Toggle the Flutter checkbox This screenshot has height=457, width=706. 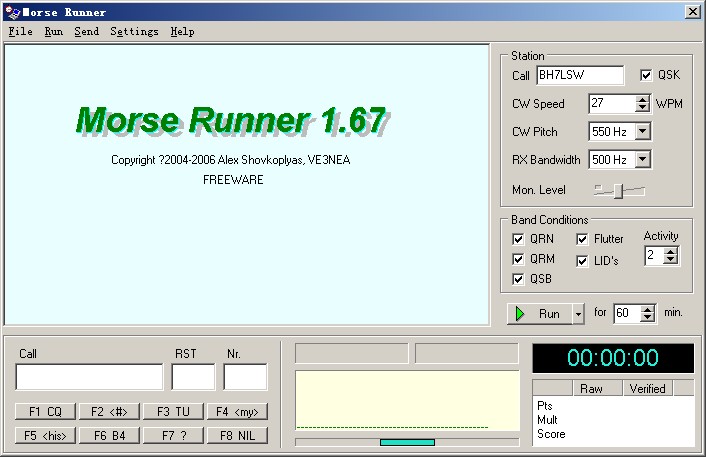(x=582, y=239)
